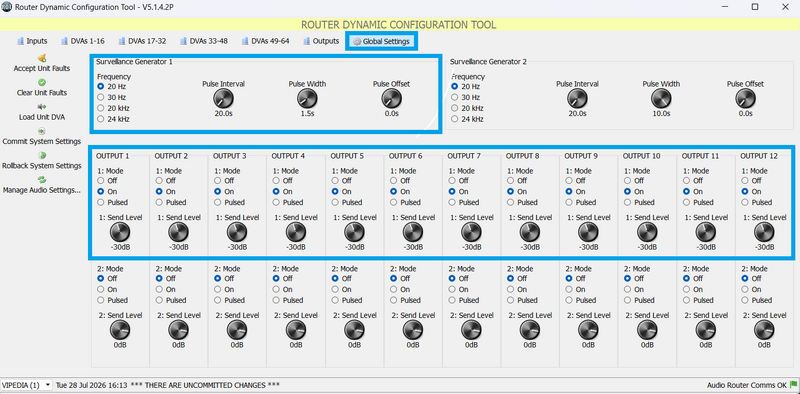800x394 pixels.
Task: Click Output 1 first Send Level knob
Action: [120, 233]
